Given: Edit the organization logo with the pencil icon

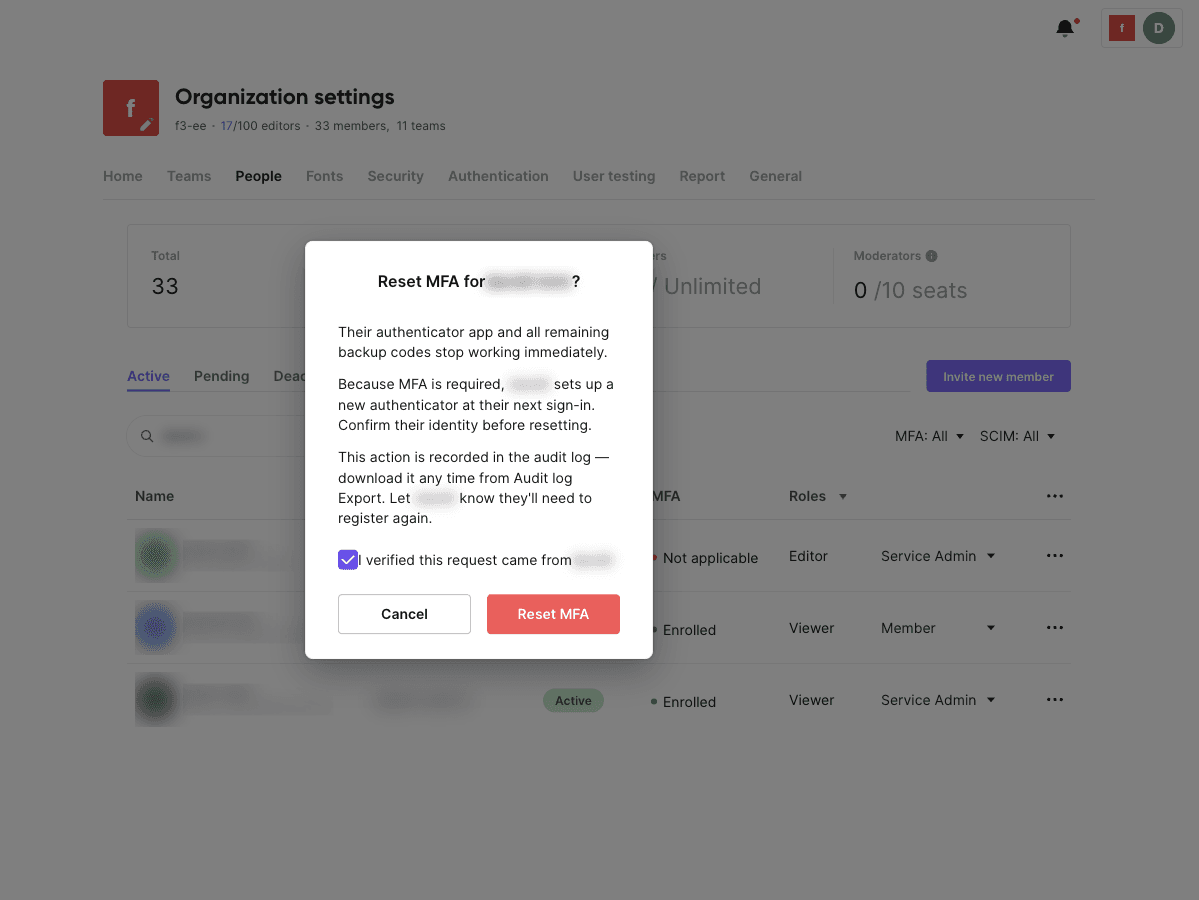Looking at the screenshot, I should pos(146,124).
